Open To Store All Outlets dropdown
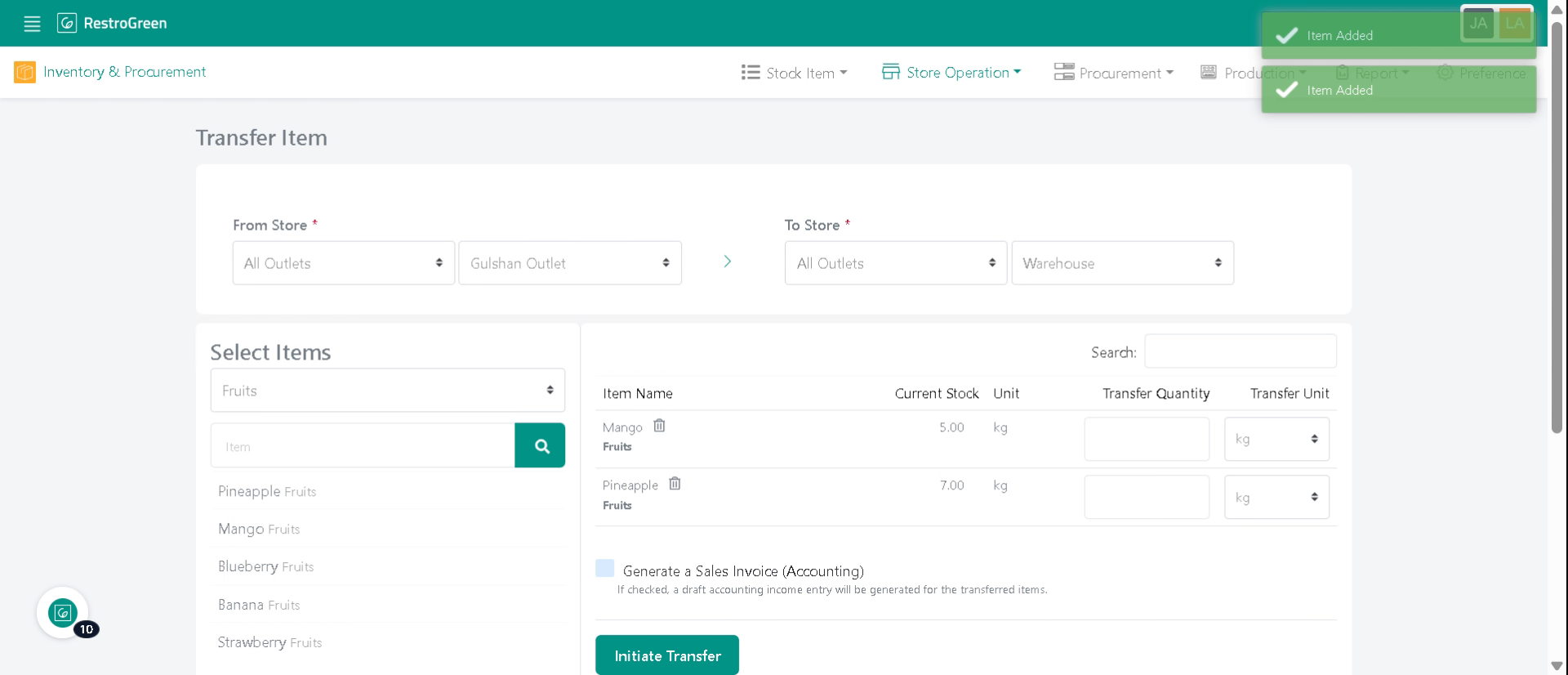This screenshot has width=1568, height=675. click(896, 262)
